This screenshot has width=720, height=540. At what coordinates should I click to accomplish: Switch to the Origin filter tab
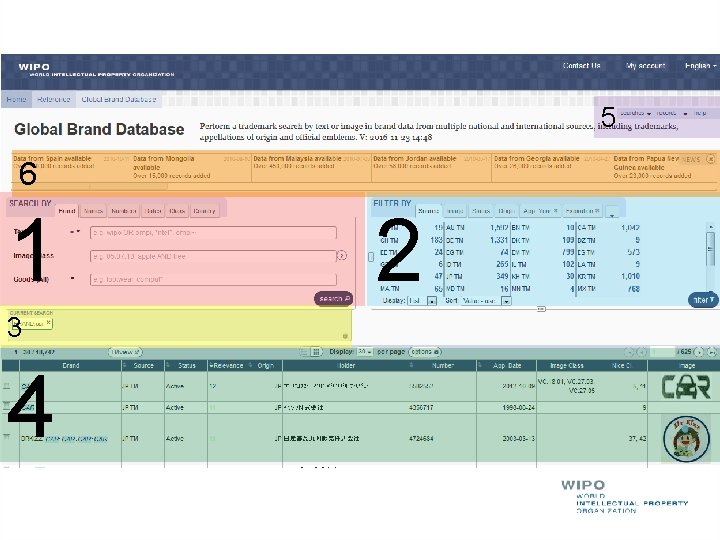coord(506,211)
